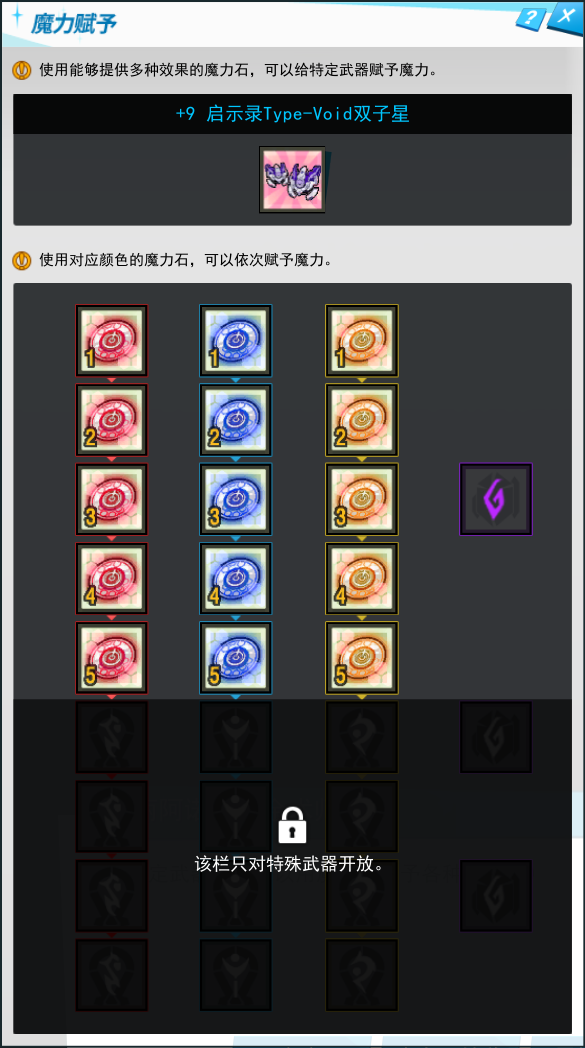The width and height of the screenshot is (585, 1048).
Task: Select orange magic stone slot 3
Action: click(x=362, y=499)
